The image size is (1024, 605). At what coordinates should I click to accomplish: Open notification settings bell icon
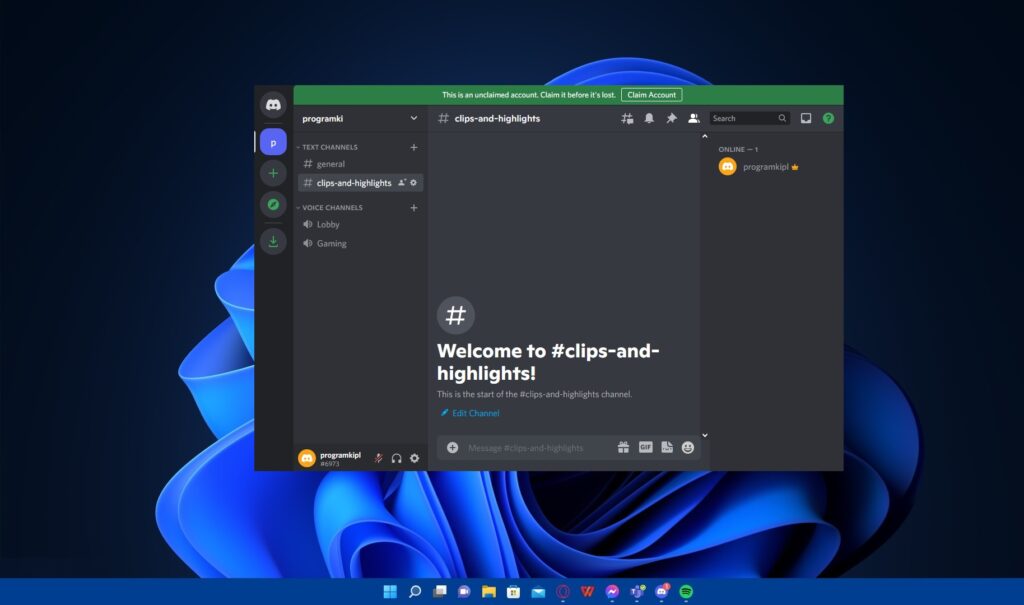649,118
